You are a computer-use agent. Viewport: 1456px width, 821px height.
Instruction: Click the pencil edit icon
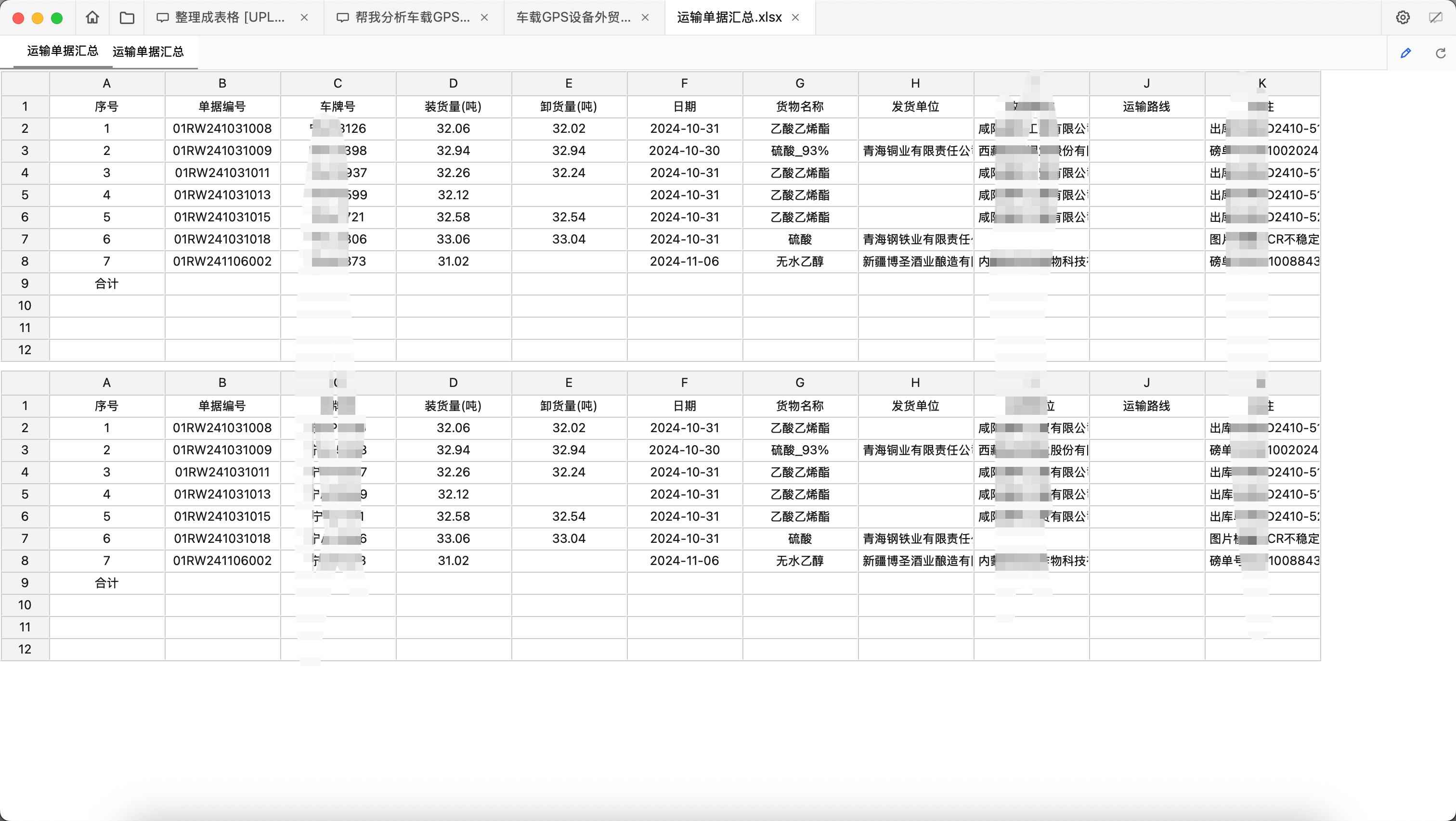(1406, 53)
